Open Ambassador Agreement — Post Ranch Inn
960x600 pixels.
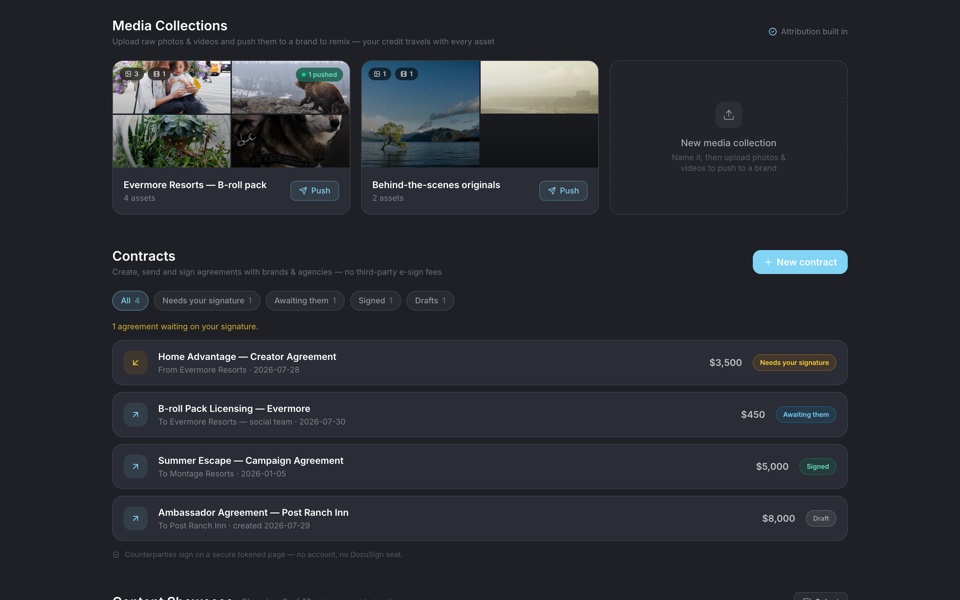click(x=480, y=519)
